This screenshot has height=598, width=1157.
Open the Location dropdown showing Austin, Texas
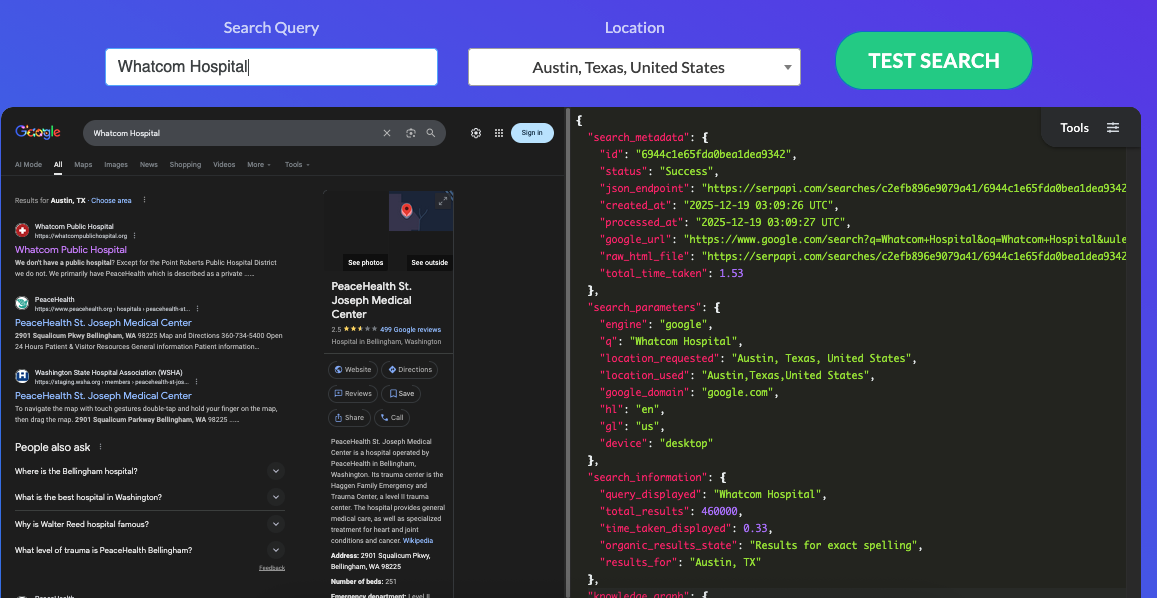(634, 68)
